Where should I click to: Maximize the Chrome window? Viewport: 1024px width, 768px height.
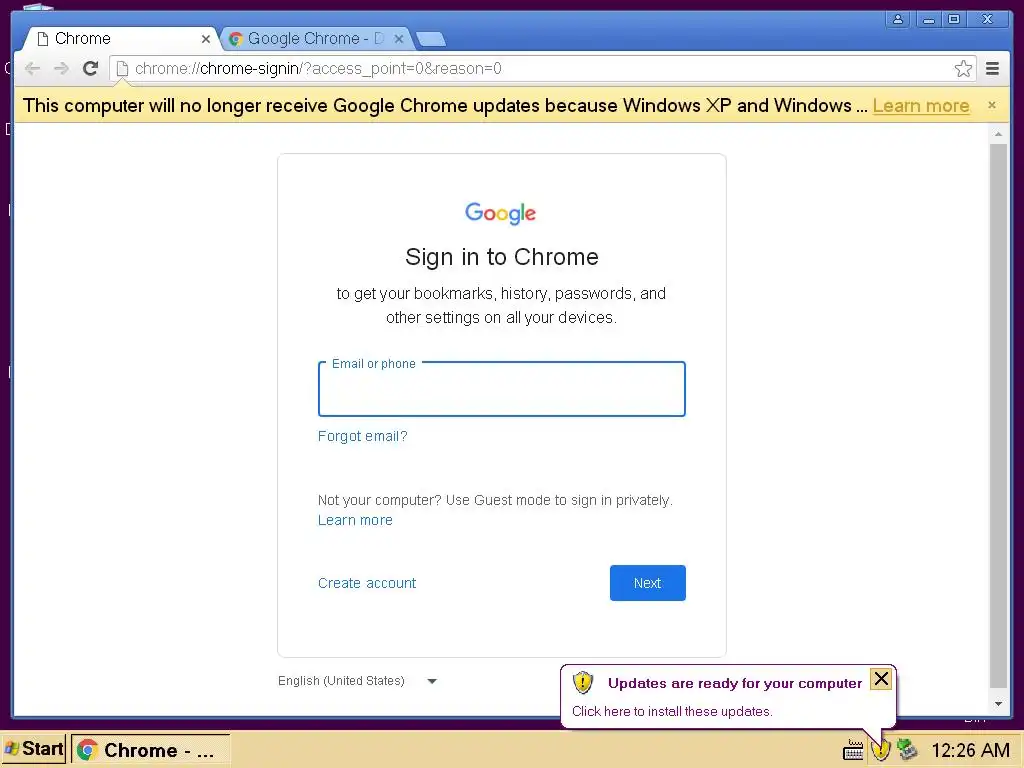tap(954, 20)
